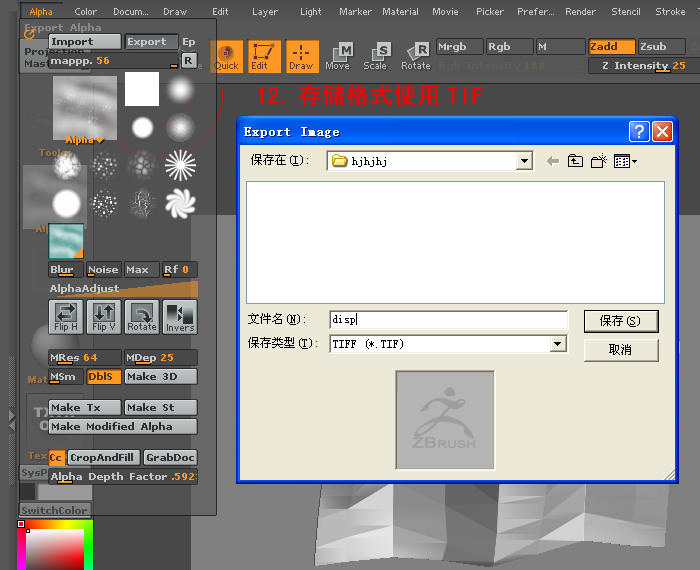Click the file name input field
Image resolution: width=700 pixels, height=570 pixels.
point(448,319)
